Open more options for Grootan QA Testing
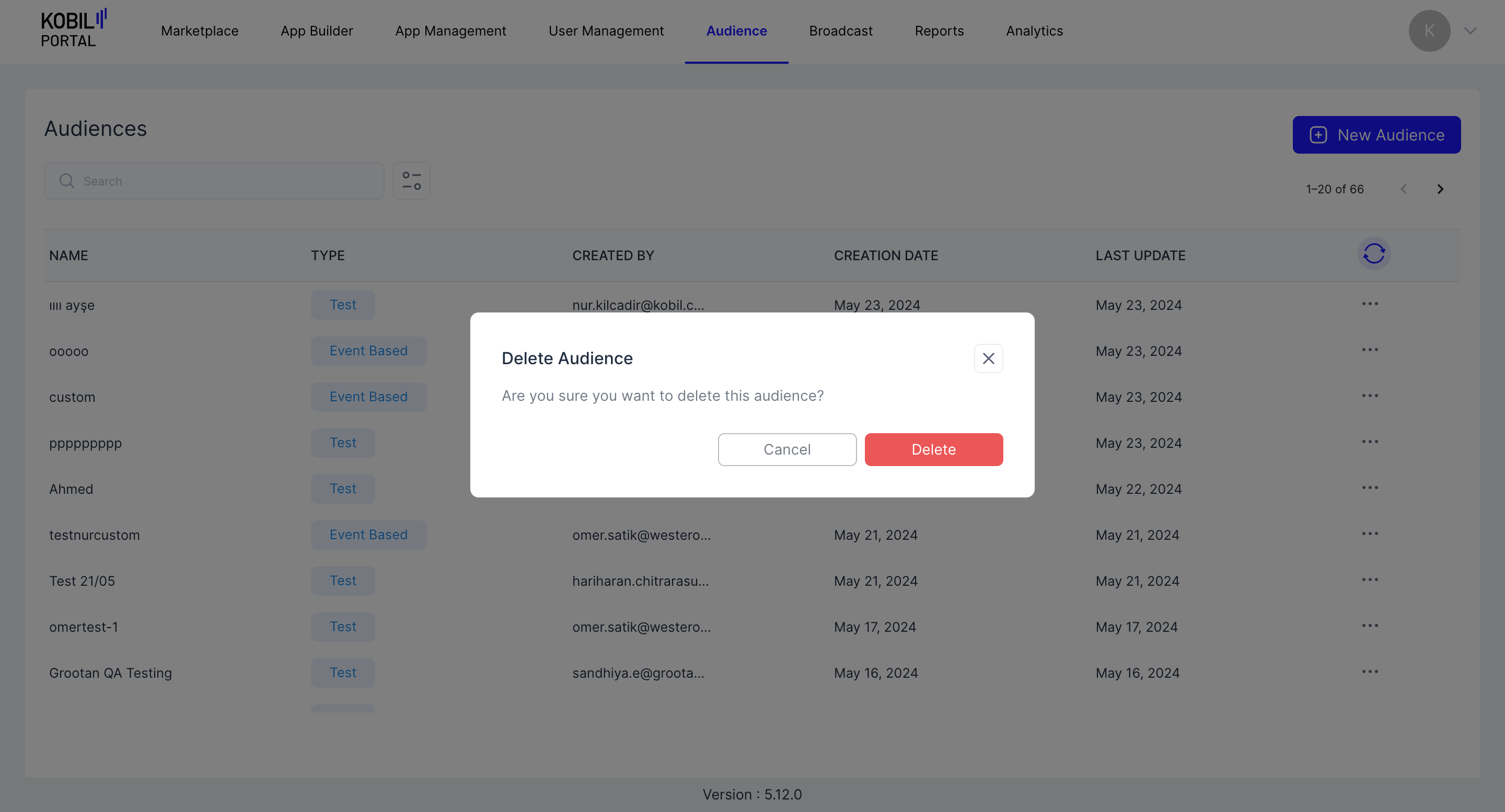 click(x=1370, y=672)
